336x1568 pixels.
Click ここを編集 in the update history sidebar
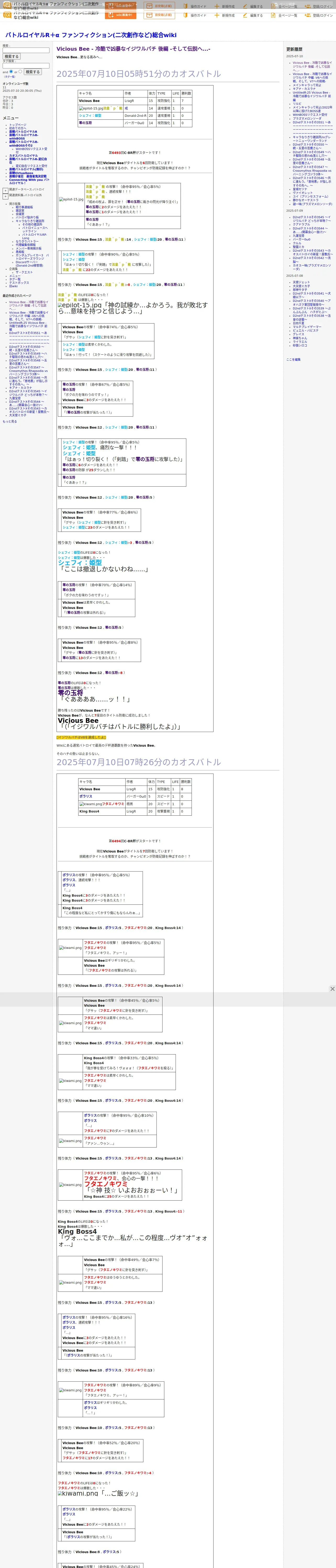(x=293, y=360)
